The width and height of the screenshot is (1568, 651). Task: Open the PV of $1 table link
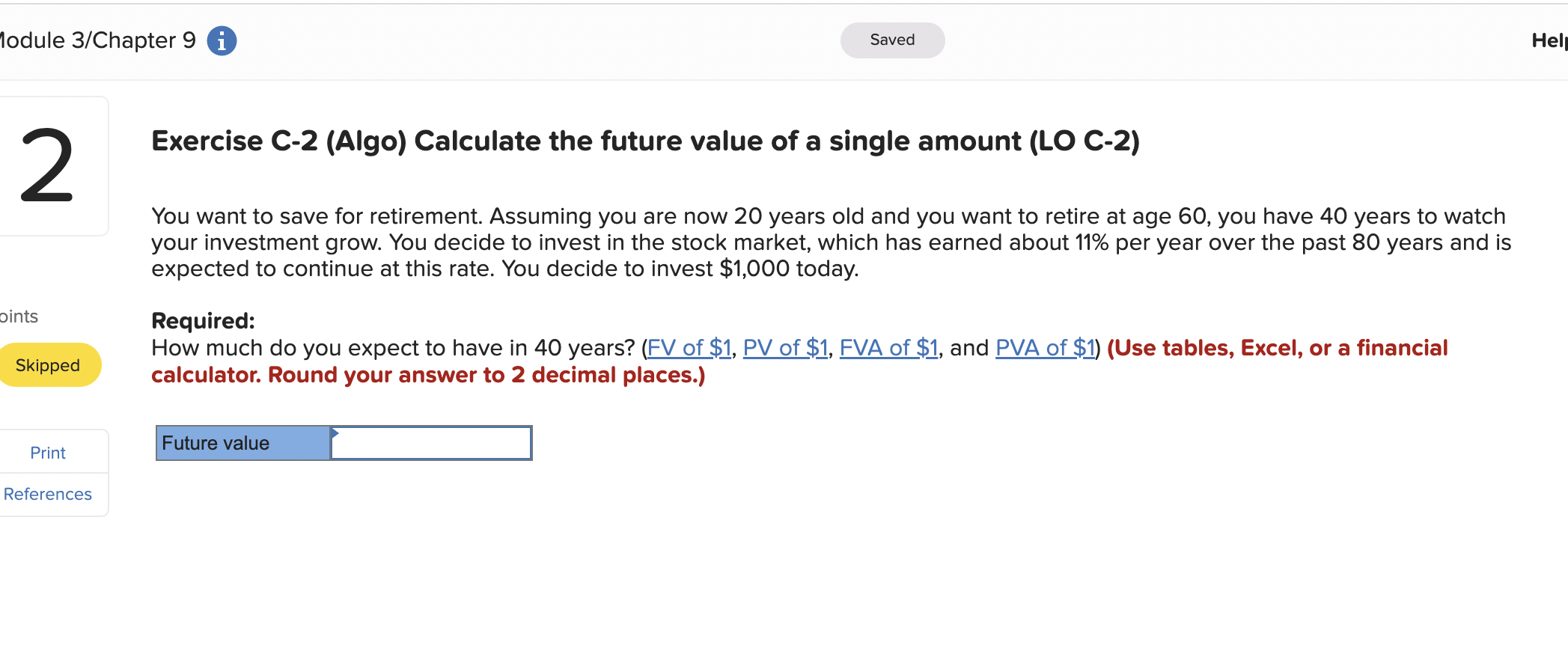click(x=784, y=347)
